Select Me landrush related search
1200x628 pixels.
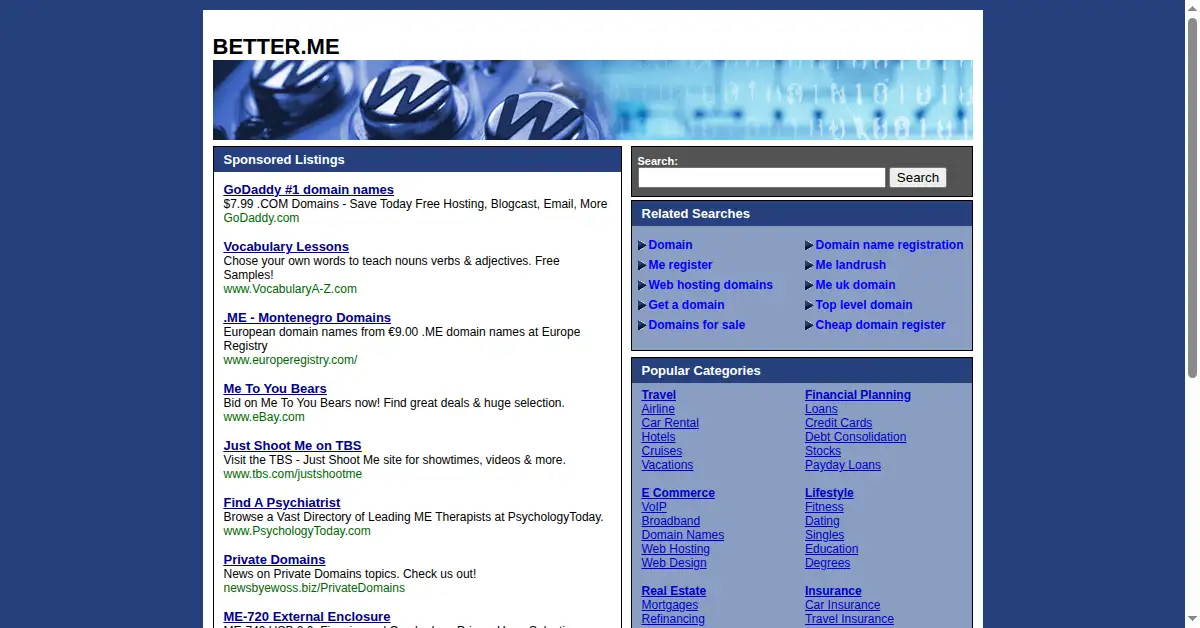coord(850,265)
